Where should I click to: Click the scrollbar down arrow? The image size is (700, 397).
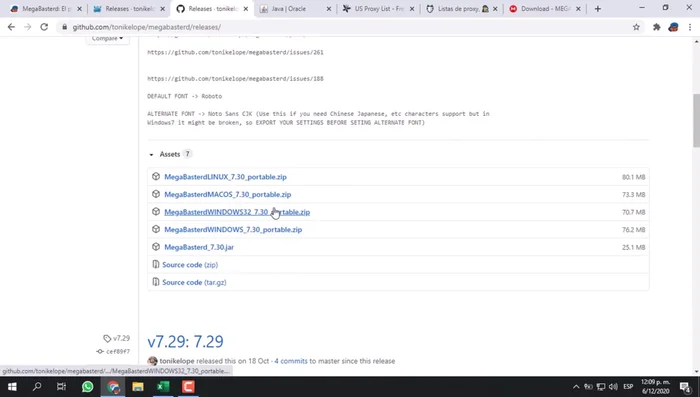[x=696, y=372]
